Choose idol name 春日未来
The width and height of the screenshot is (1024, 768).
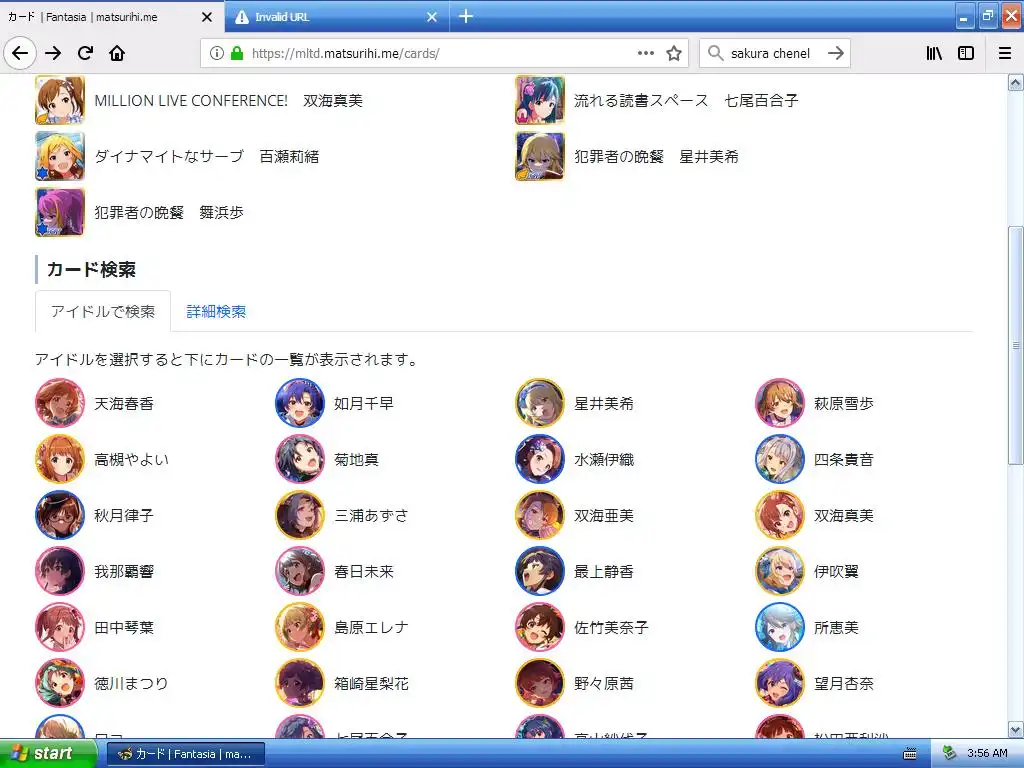click(x=364, y=572)
